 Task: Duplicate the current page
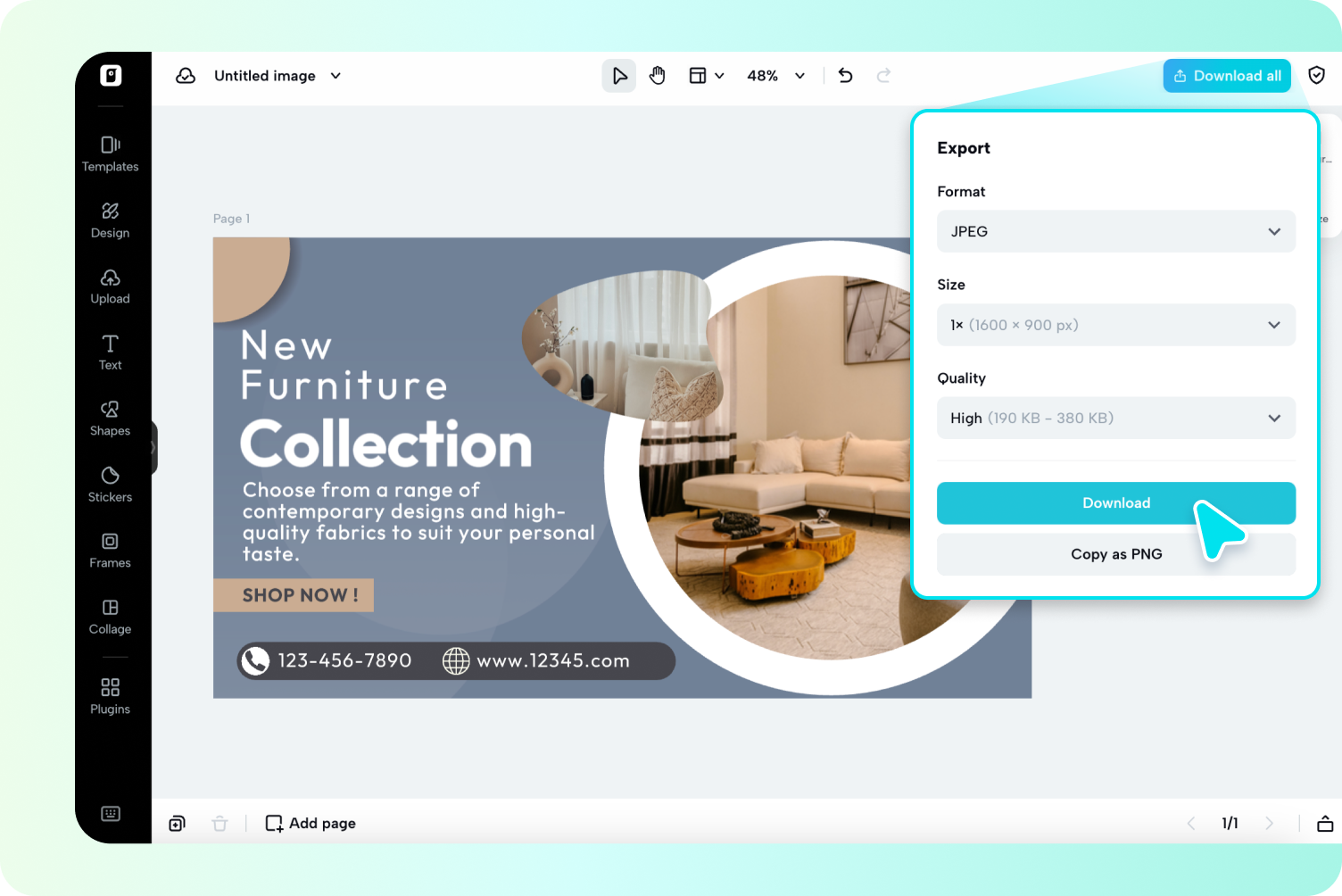point(178,823)
